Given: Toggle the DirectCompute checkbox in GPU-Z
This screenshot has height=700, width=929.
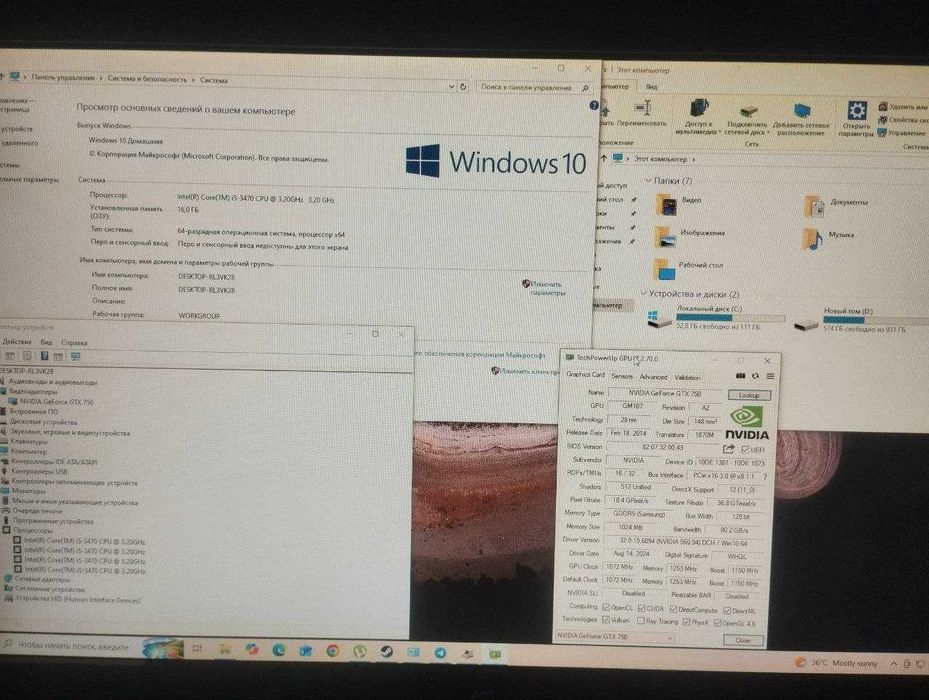Looking at the screenshot, I should tap(674, 609).
